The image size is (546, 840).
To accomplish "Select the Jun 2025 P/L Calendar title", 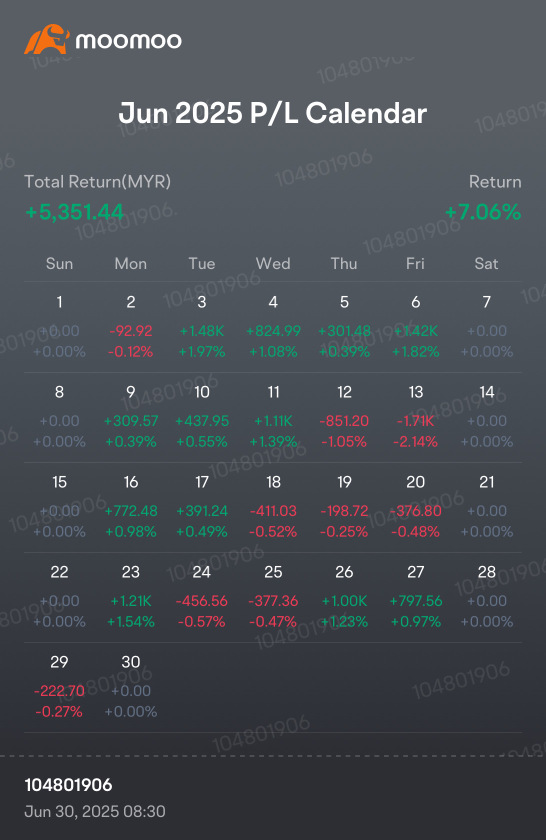I will pos(273,113).
